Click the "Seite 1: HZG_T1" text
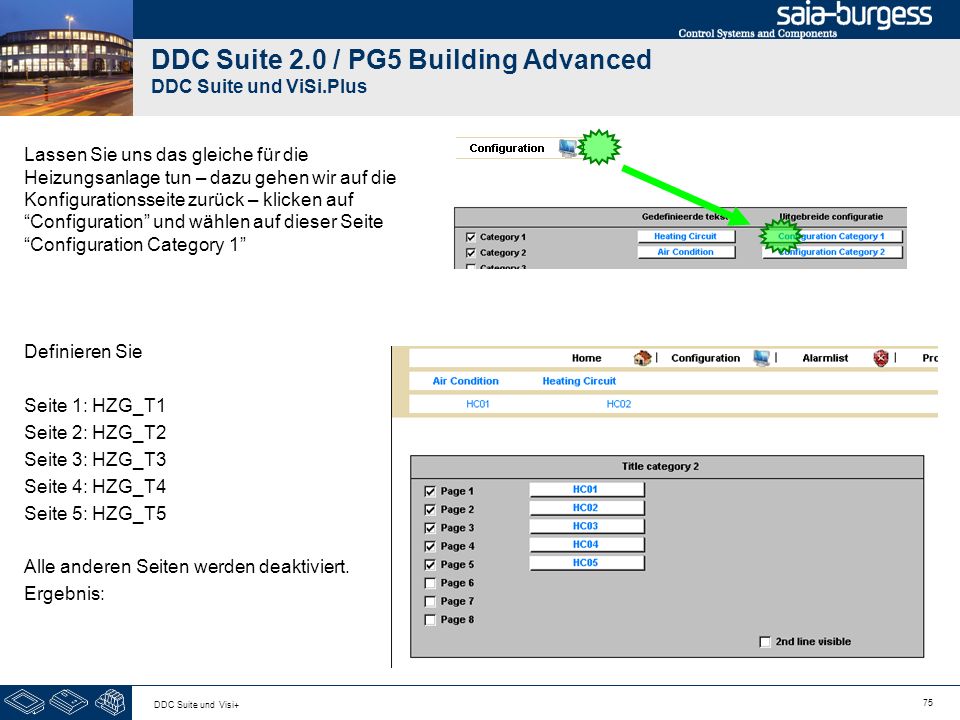The image size is (960, 720). coord(95,405)
